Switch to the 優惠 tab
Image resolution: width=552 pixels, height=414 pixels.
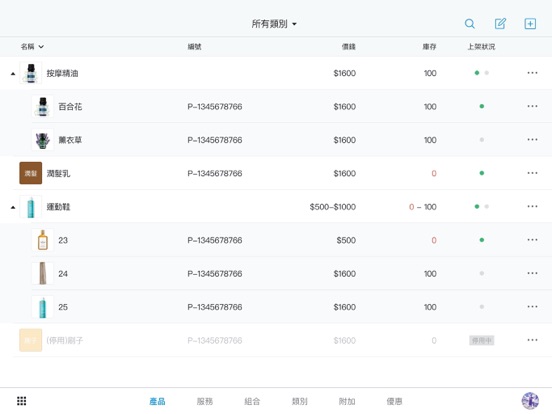coord(394,401)
